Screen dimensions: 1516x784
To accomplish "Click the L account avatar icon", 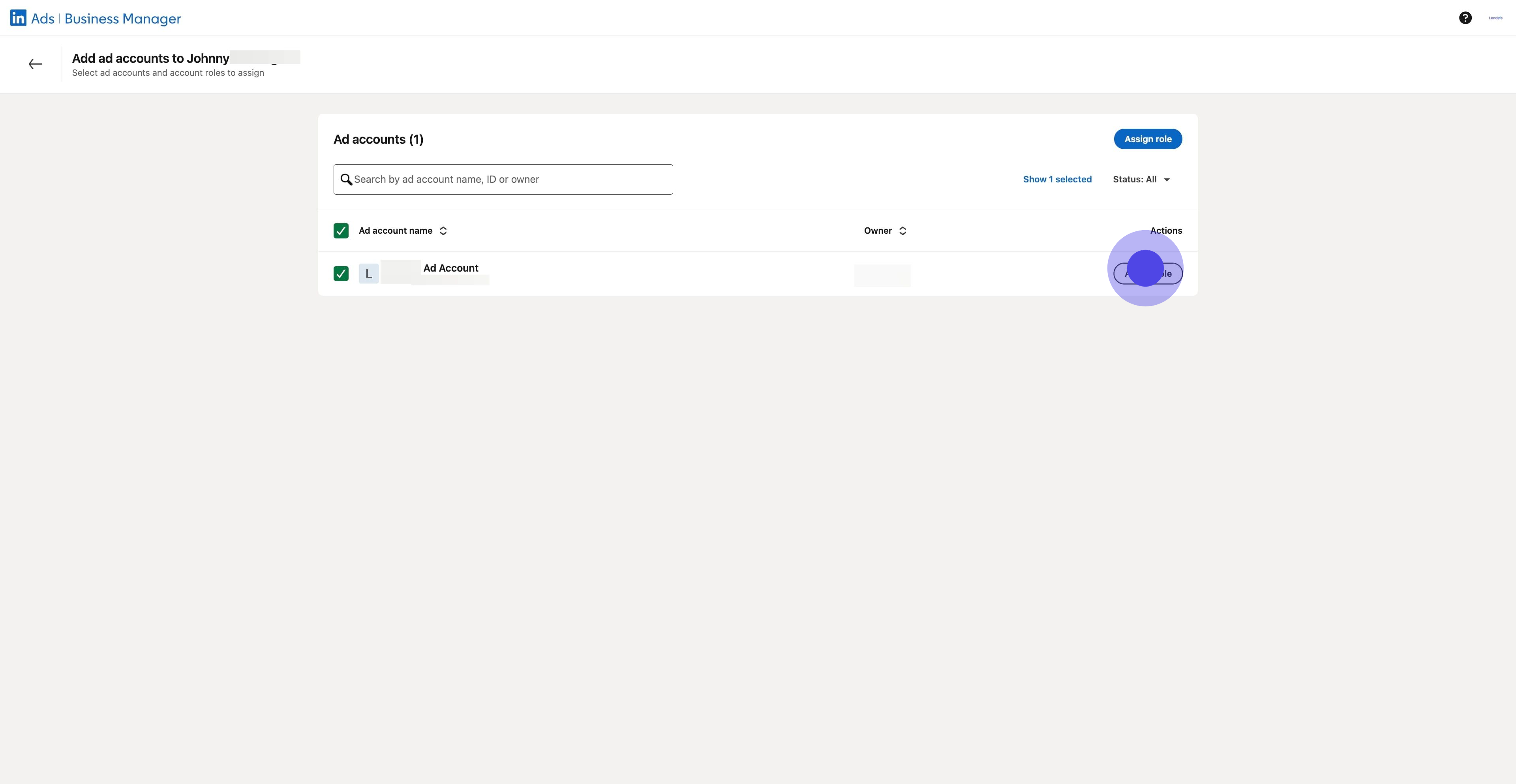I will pyautogui.click(x=368, y=274).
